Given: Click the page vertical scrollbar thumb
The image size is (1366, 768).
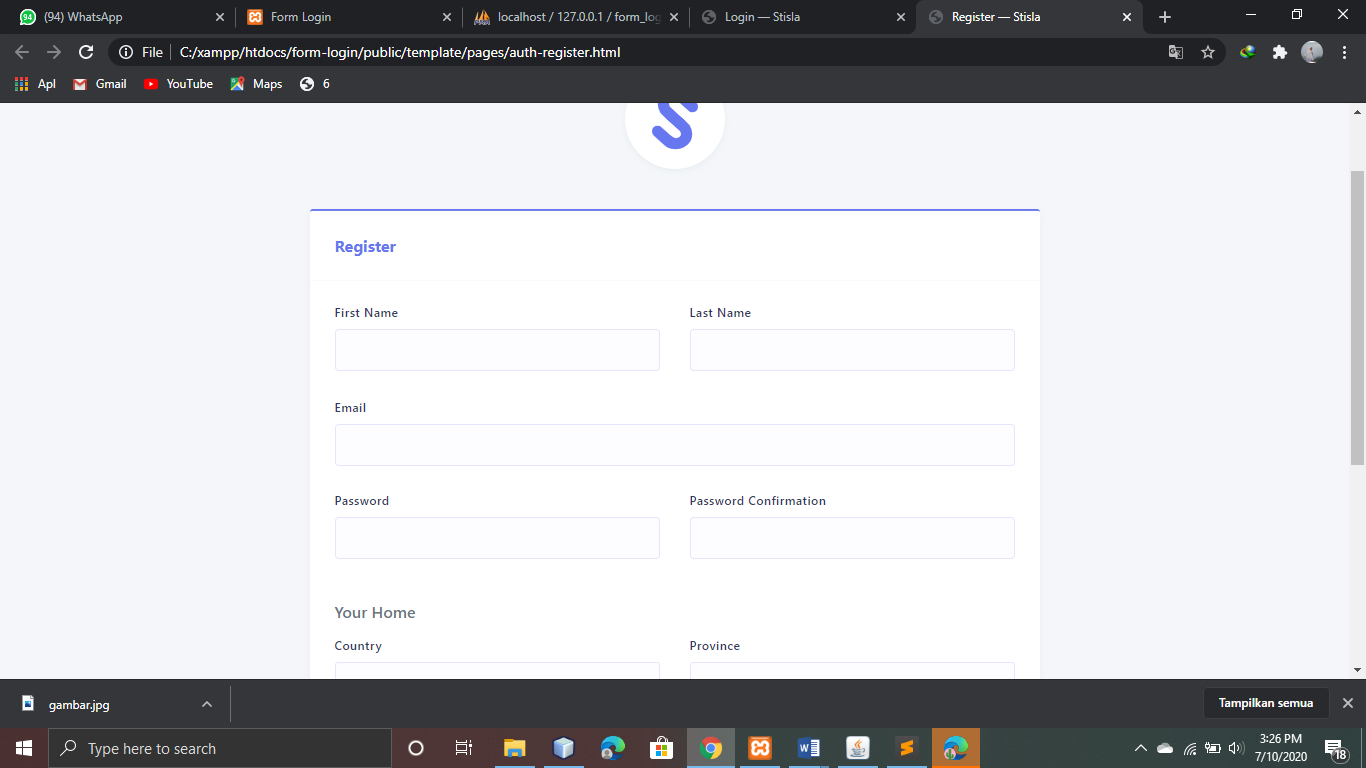Looking at the screenshot, I should click(x=1357, y=317).
